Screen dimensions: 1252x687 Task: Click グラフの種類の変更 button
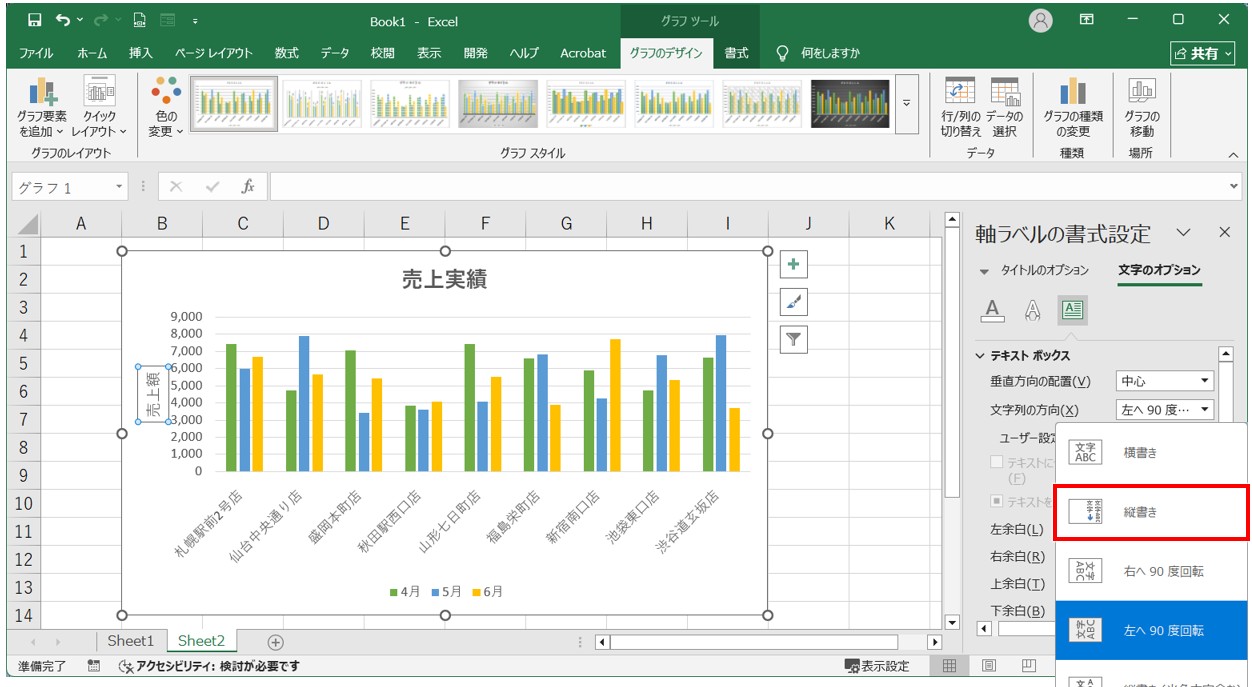pos(1073,108)
